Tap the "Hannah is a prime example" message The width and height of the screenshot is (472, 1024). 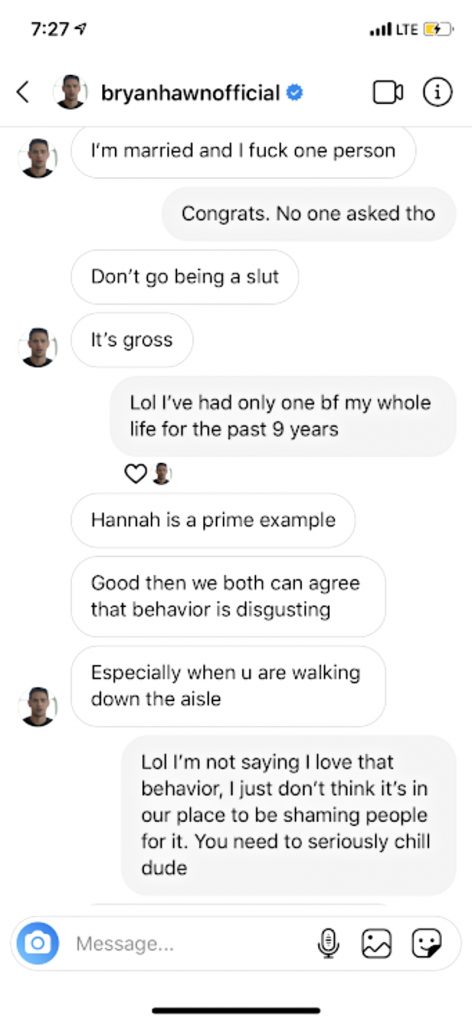click(213, 520)
